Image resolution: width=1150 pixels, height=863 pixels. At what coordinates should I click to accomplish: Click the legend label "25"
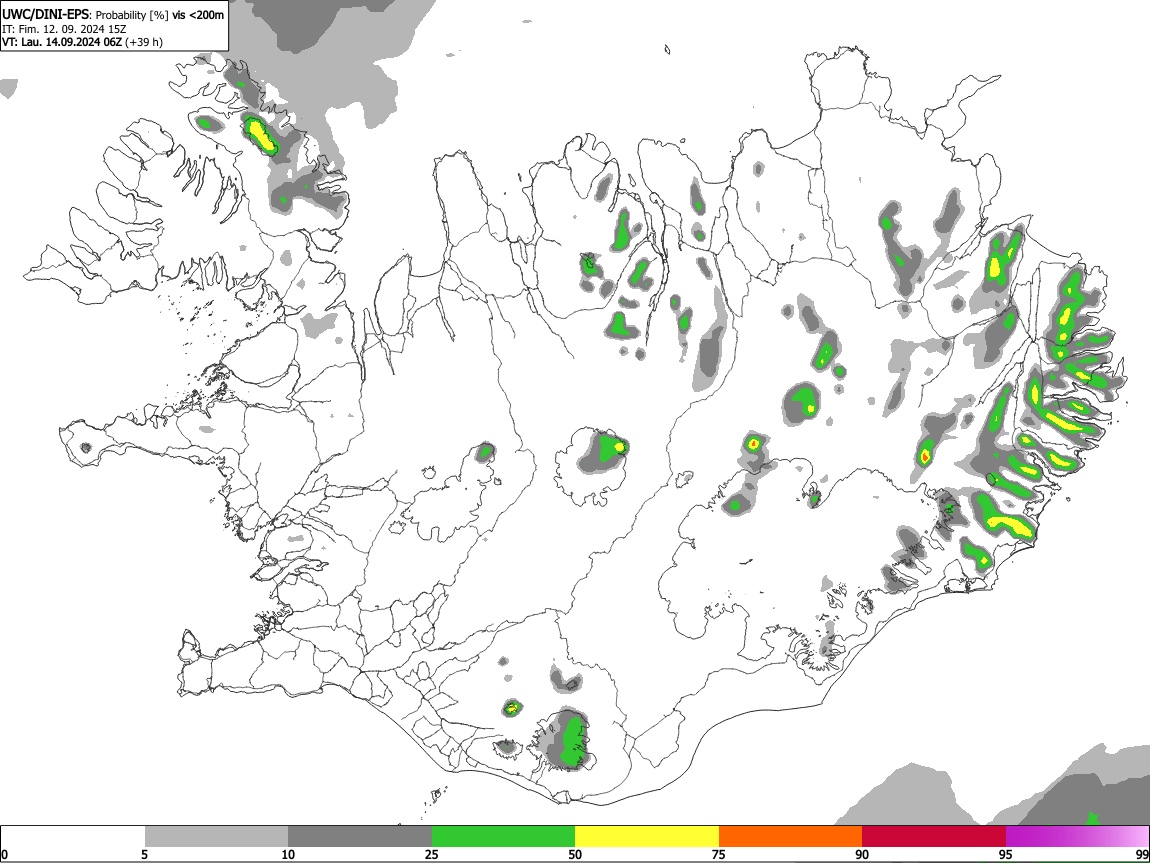[431, 854]
